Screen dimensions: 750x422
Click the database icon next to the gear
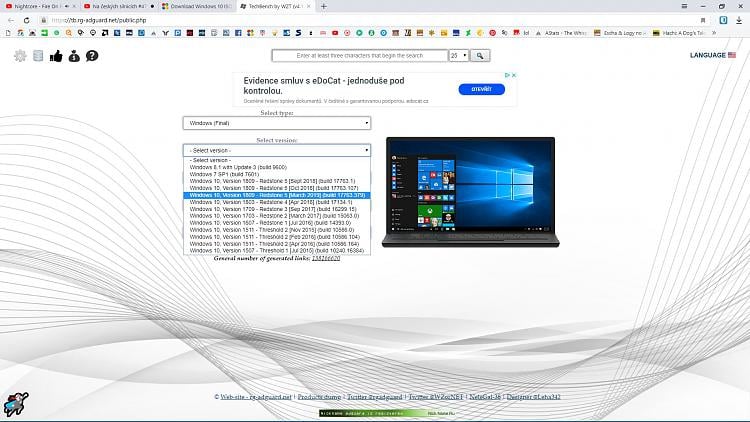point(38,56)
